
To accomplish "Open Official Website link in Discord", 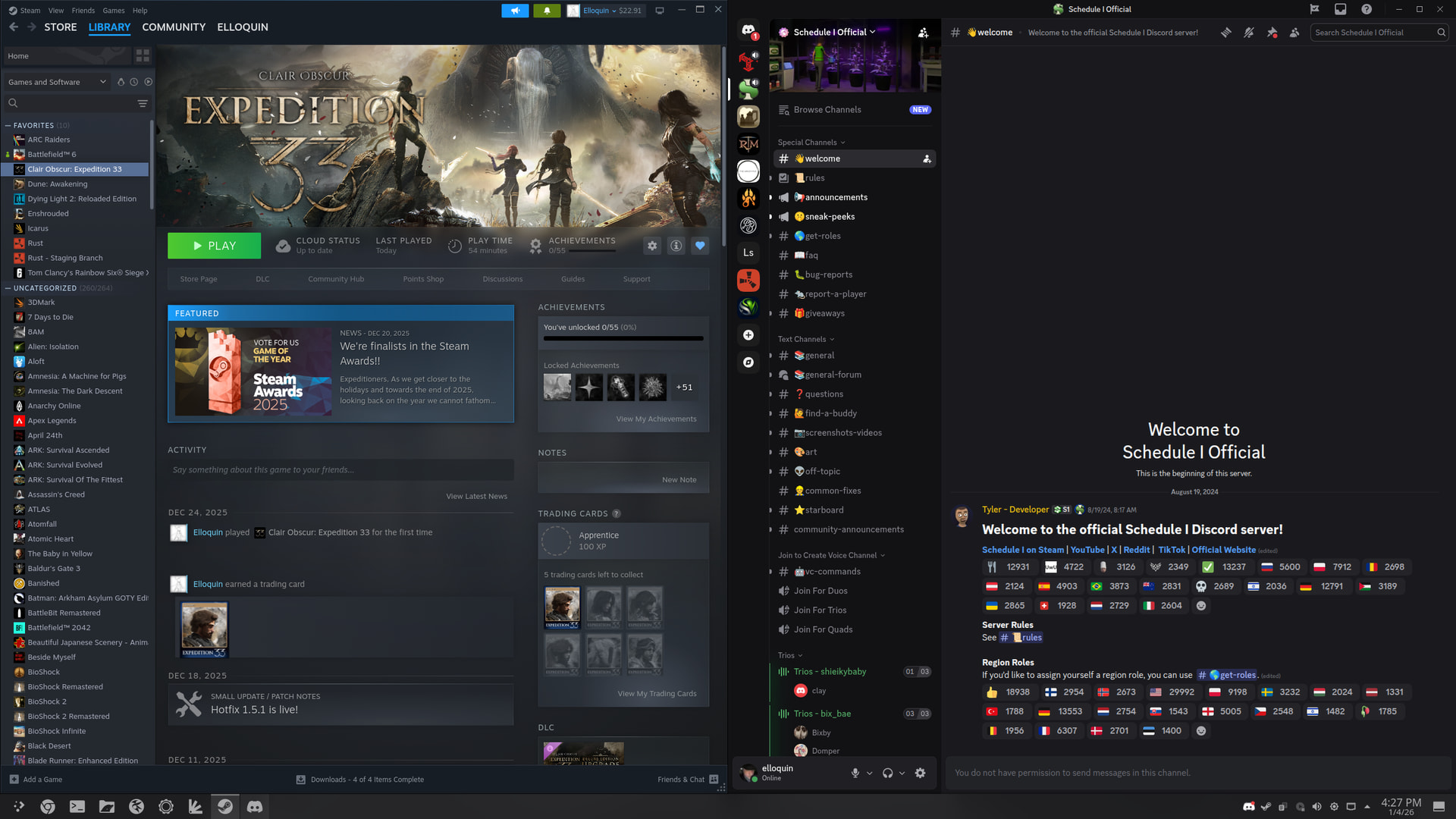I will pyautogui.click(x=1223, y=550).
